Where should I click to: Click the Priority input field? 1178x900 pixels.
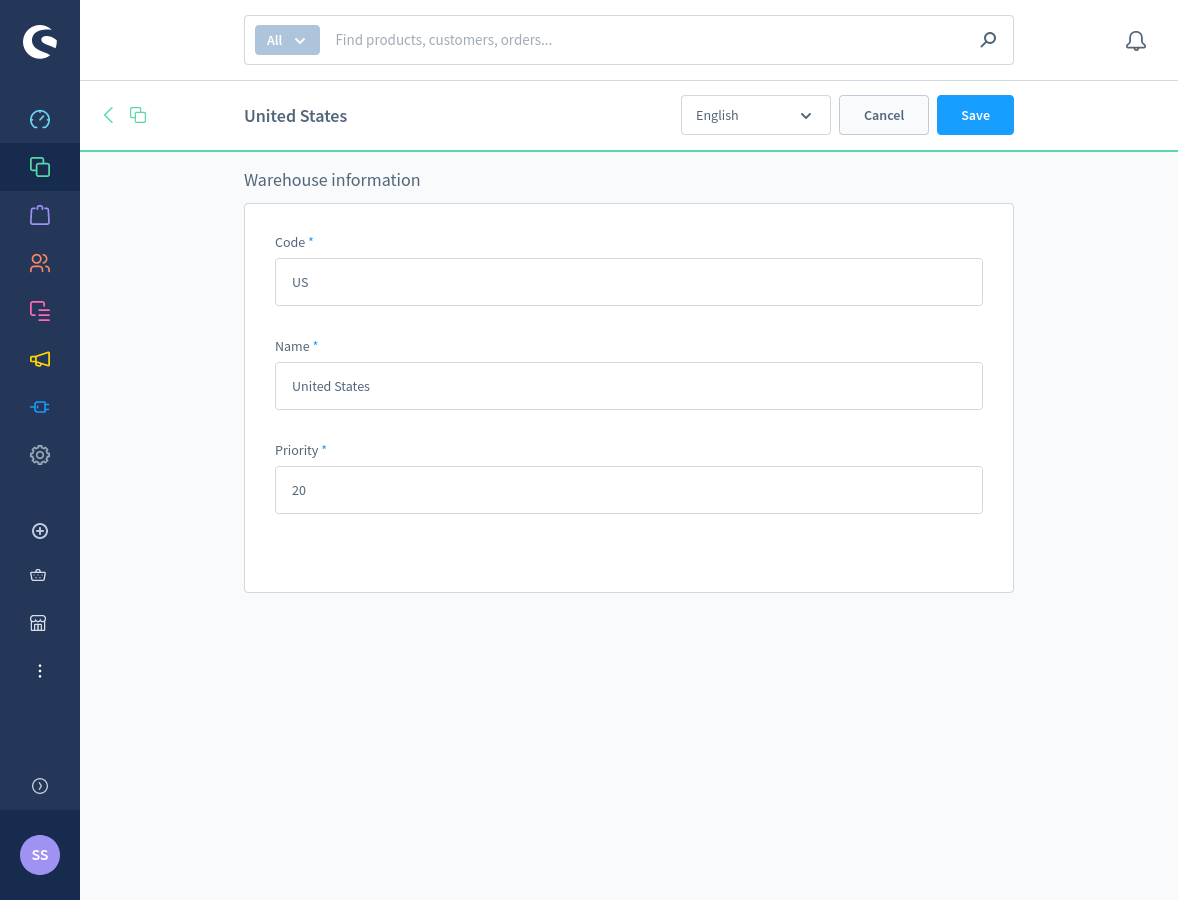click(x=629, y=491)
